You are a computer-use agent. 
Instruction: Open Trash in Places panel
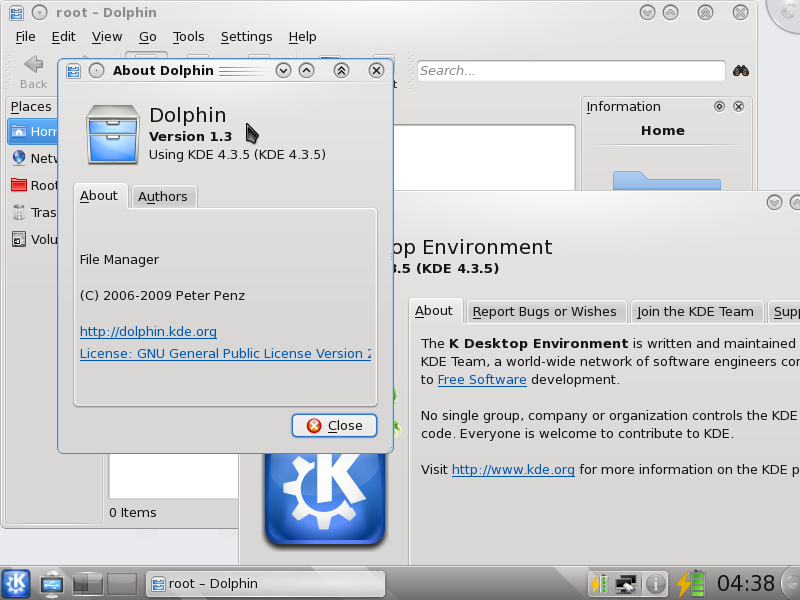pyautogui.click(x=34, y=212)
